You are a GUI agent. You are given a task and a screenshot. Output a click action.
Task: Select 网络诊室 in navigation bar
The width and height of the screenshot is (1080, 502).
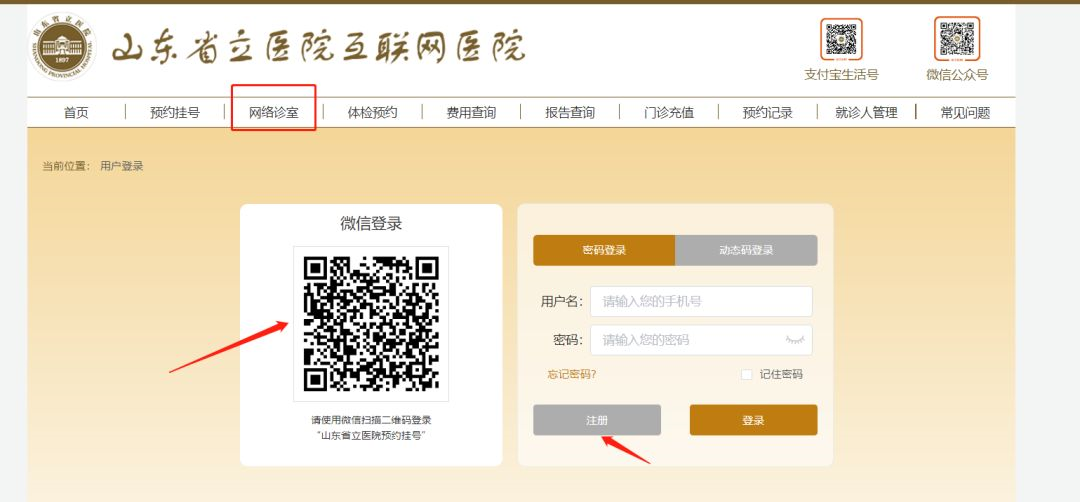click(273, 113)
